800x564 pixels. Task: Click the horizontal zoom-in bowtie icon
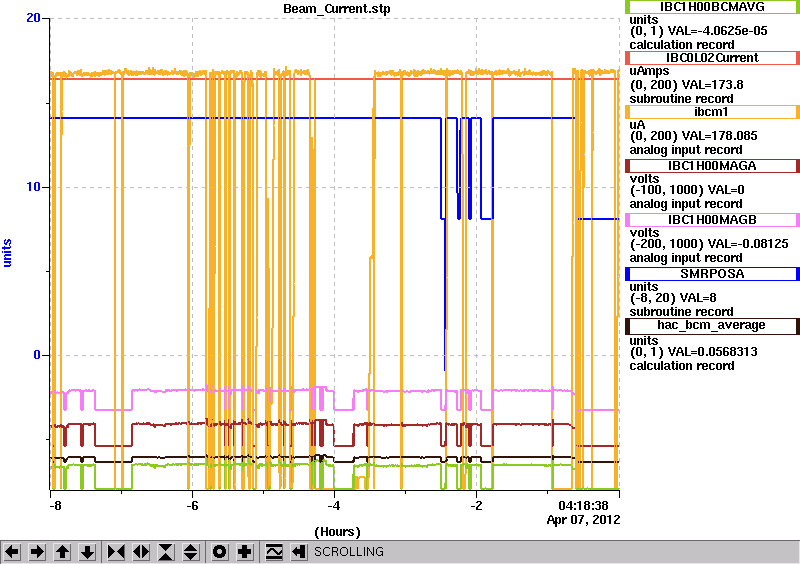click(116, 552)
